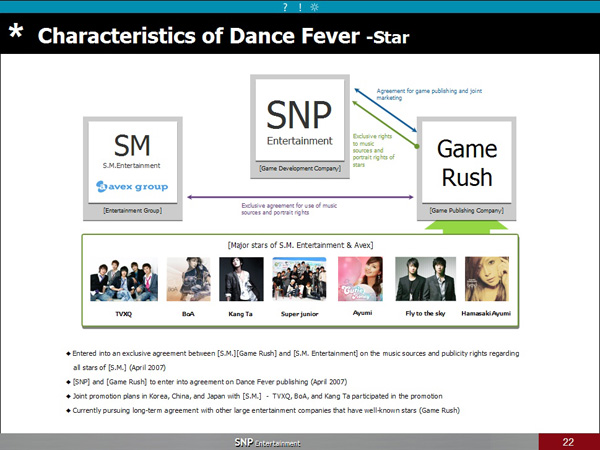Image resolution: width=600 pixels, height=450 pixels.
Task: Click the Game Rush logo box
Action: click(465, 162)
